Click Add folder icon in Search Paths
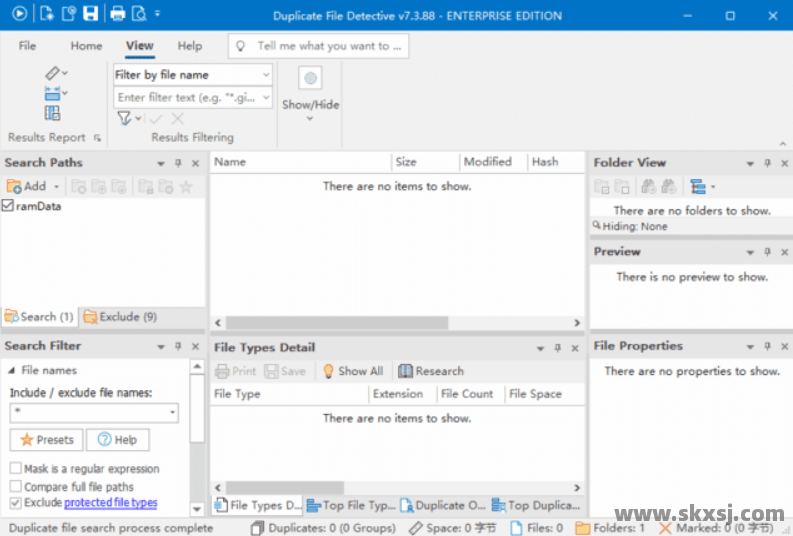This screenshot has height=536, width=793. (x=27, y=186)
